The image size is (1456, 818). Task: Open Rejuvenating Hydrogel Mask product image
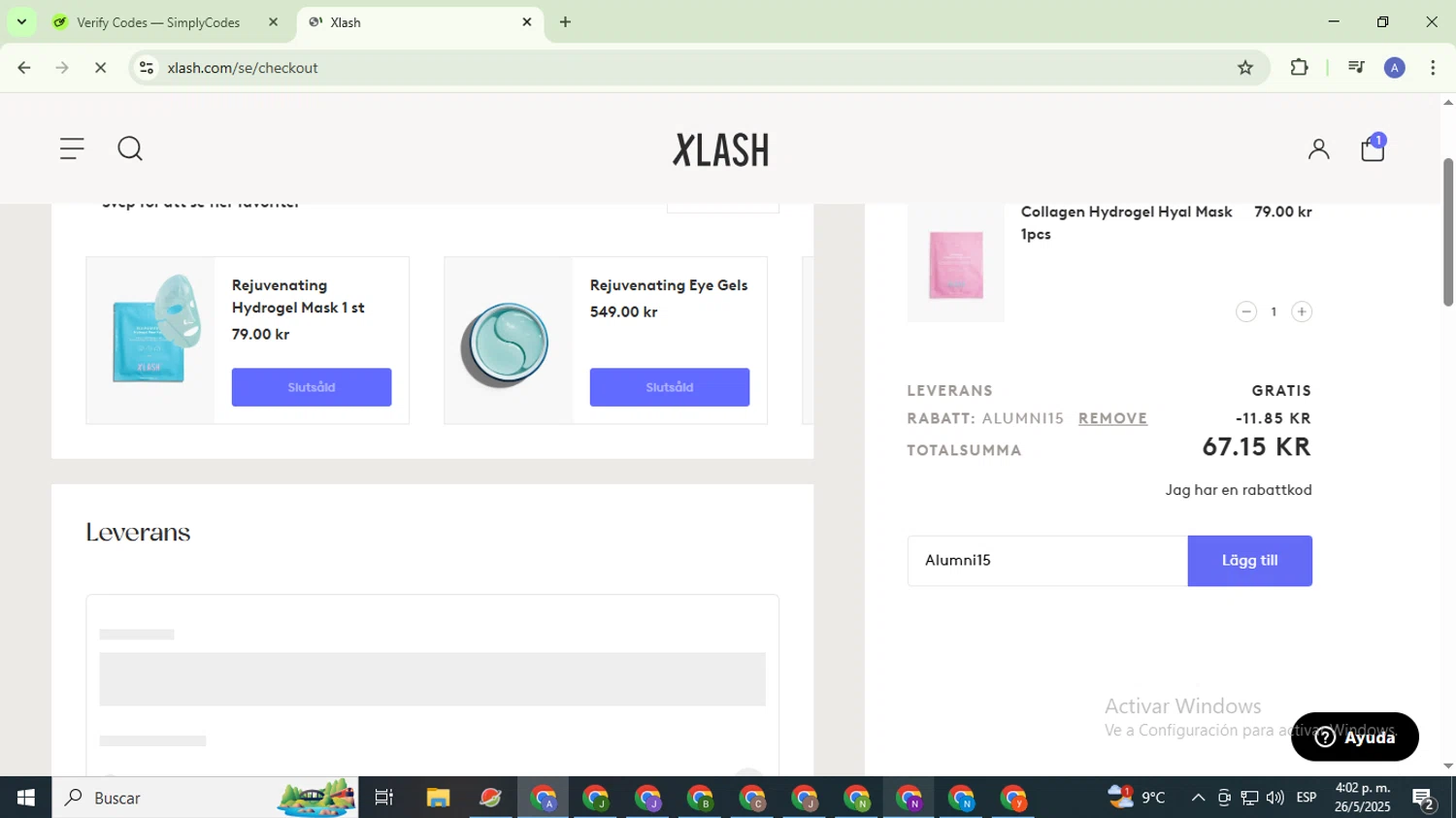point(151,341)
